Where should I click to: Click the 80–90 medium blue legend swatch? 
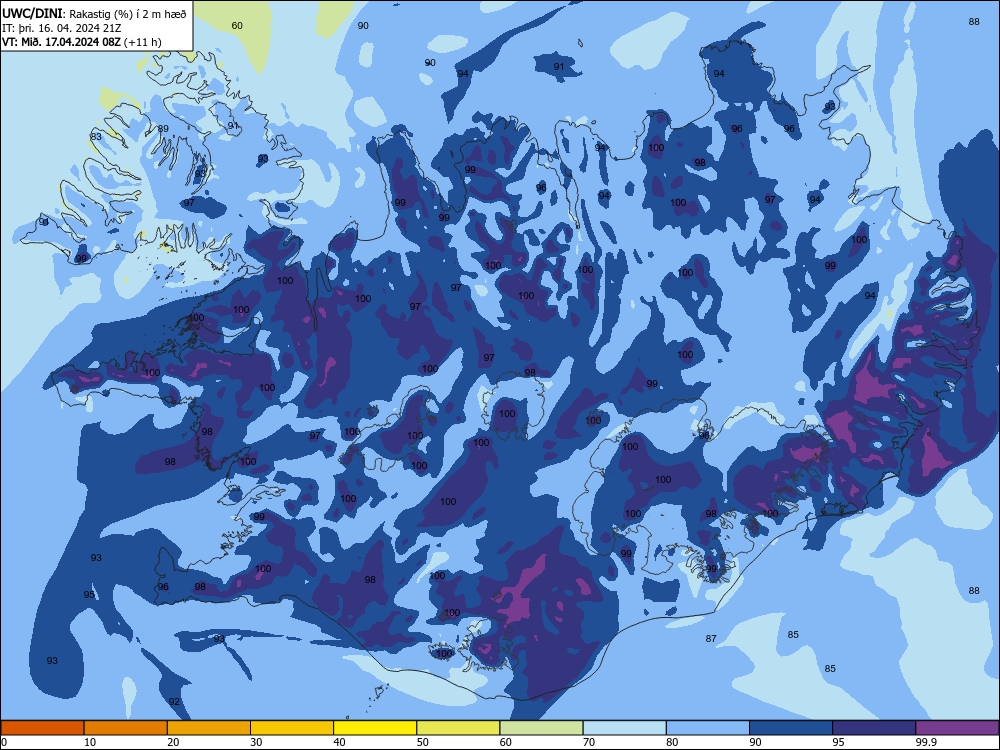point(708,728)
